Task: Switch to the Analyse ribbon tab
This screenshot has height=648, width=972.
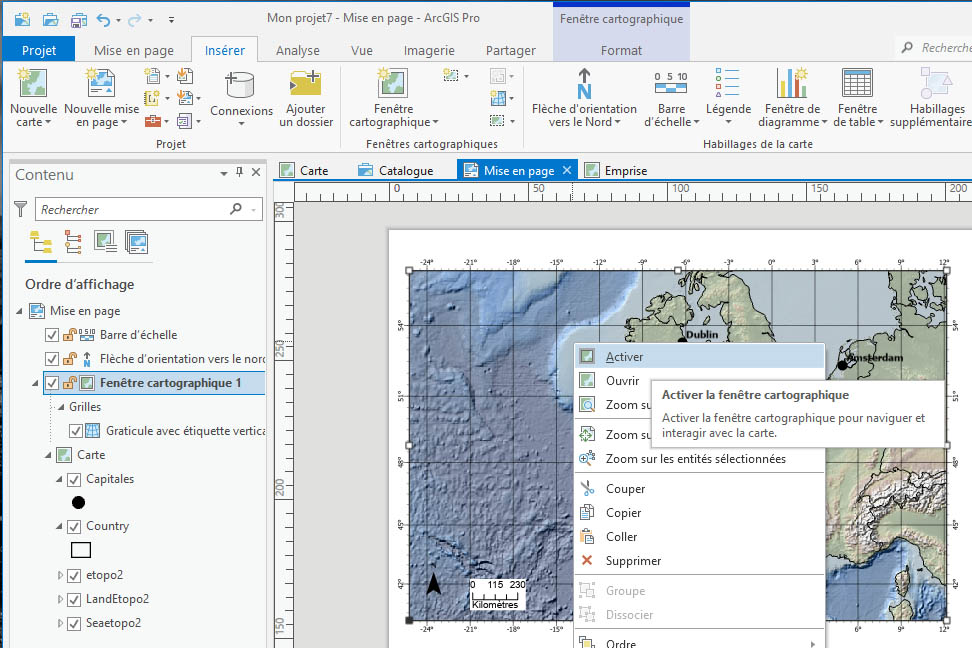Action: 298,50
